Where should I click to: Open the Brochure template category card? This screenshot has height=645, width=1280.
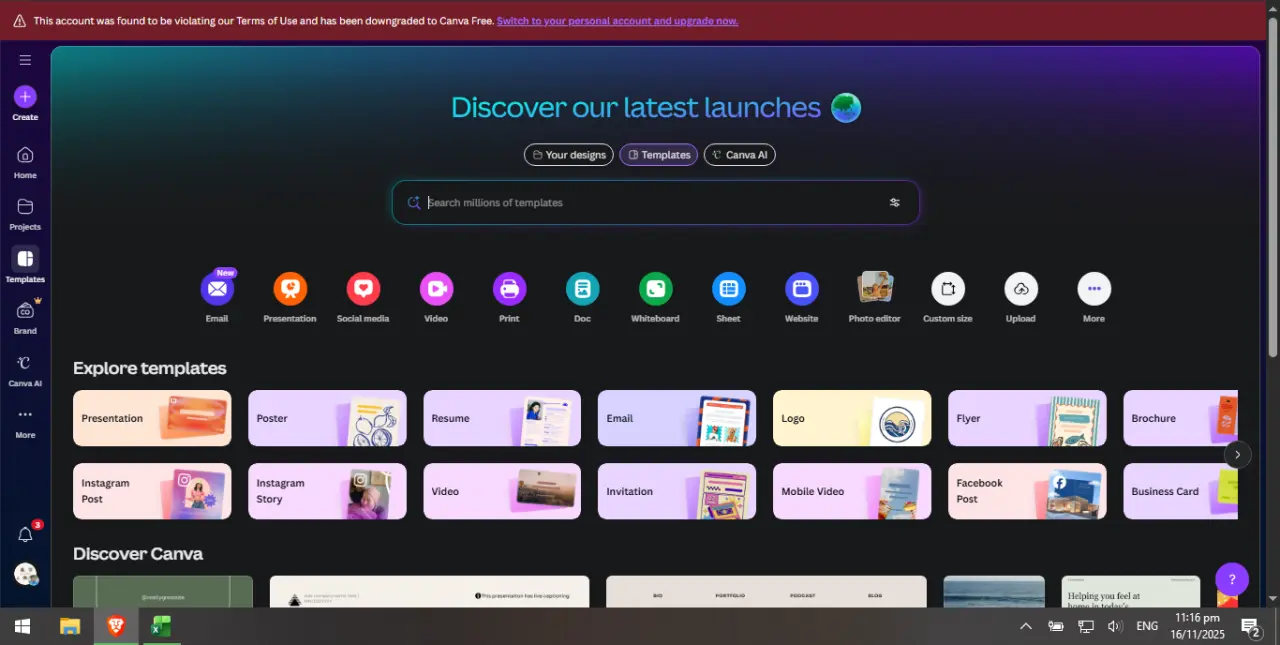1180,418
